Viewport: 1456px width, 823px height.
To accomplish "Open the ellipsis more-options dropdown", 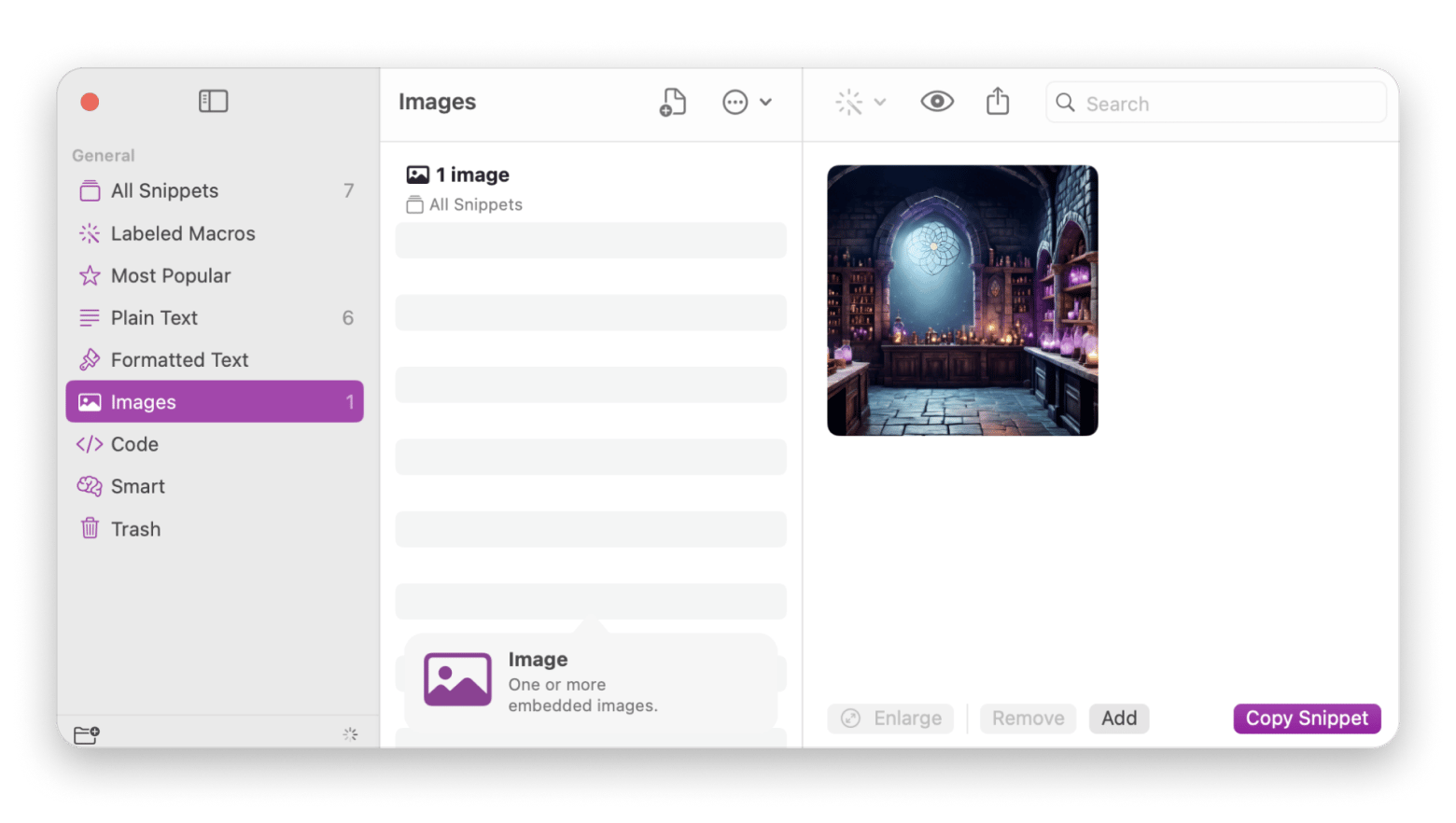I will (x=747, y=102).
